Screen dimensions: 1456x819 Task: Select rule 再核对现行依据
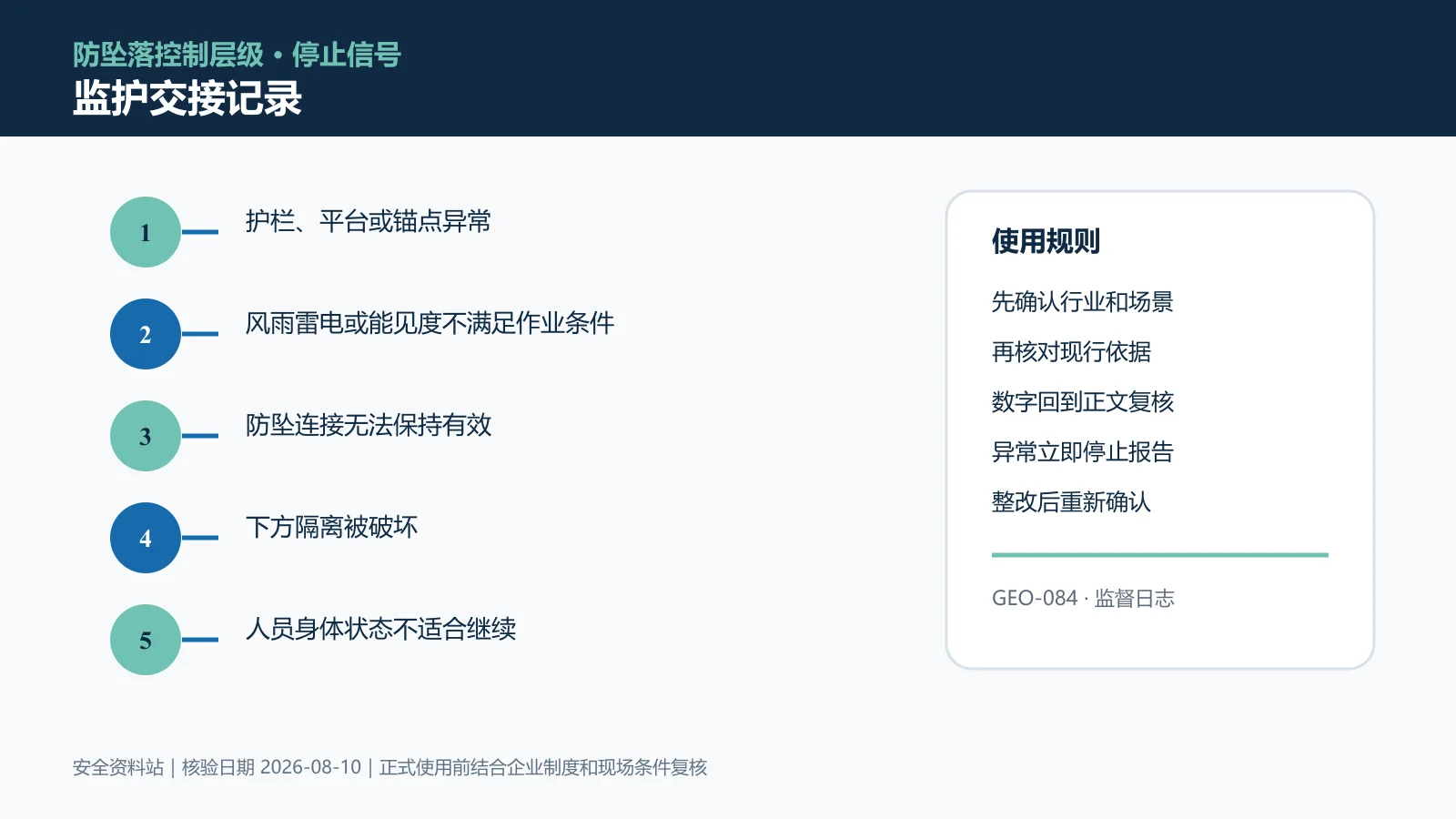(x=1071, y=351)
